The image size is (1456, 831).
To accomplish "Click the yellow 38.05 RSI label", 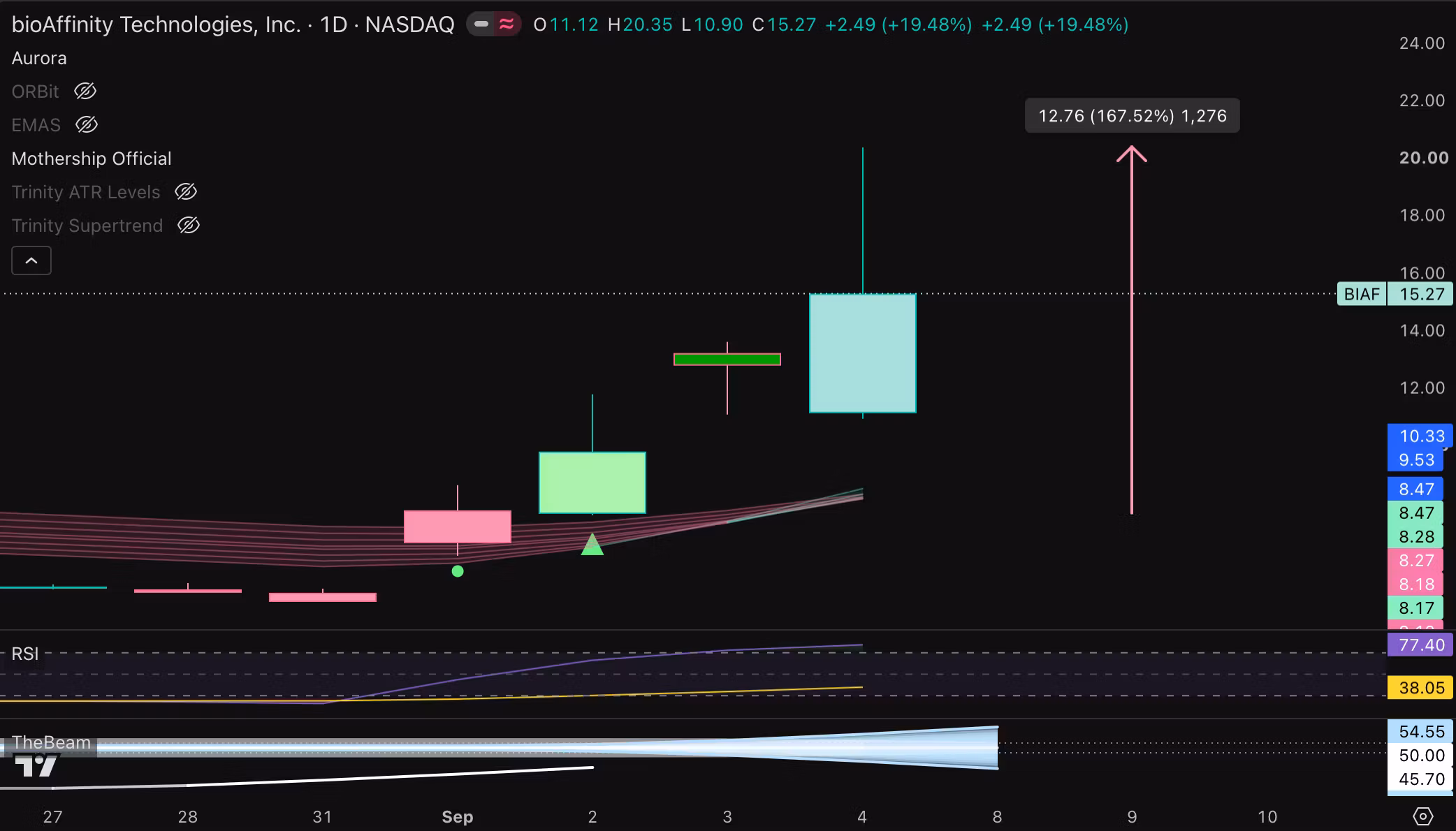I will coord(1420,688).
